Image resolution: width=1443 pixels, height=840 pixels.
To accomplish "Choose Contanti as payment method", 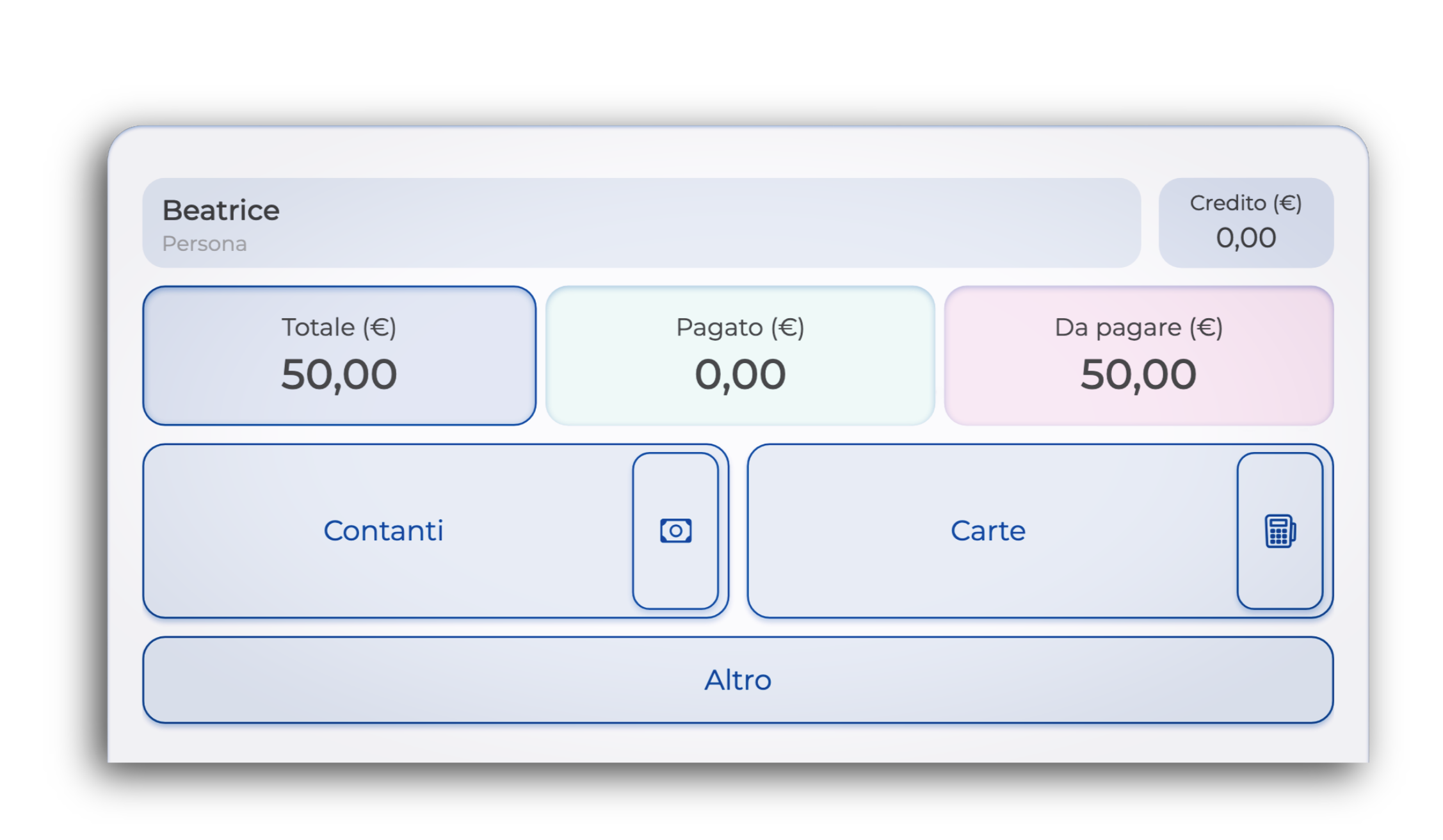I will pyautogui.click(x=383, y=531).
